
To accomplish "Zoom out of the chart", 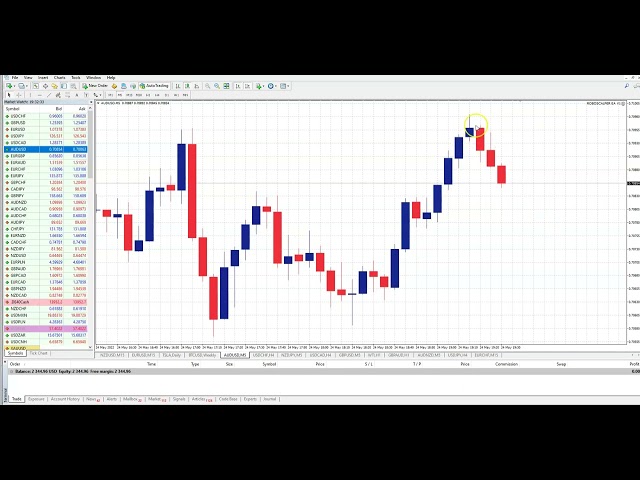I will coord(217,86).
